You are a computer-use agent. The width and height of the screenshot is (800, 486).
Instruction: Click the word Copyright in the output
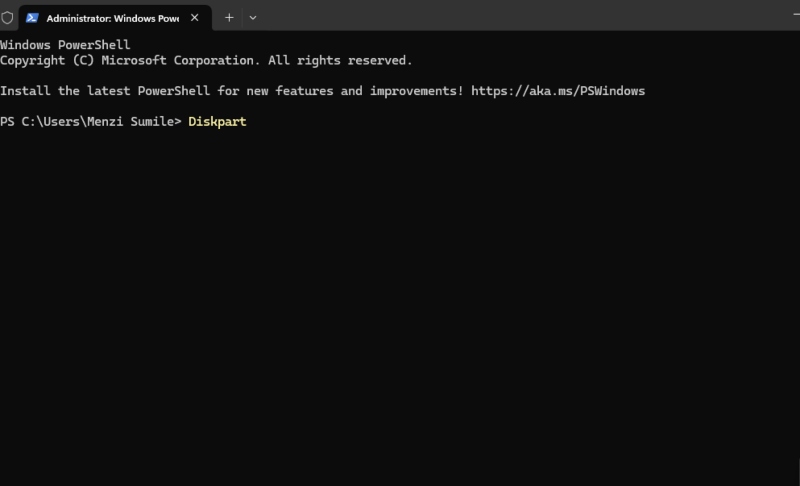(33, 60)
